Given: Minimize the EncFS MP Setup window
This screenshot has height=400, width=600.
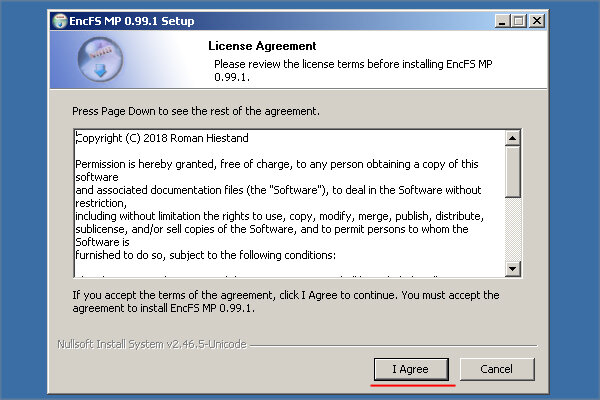Looking at the screenshot, I should [502, 21].
